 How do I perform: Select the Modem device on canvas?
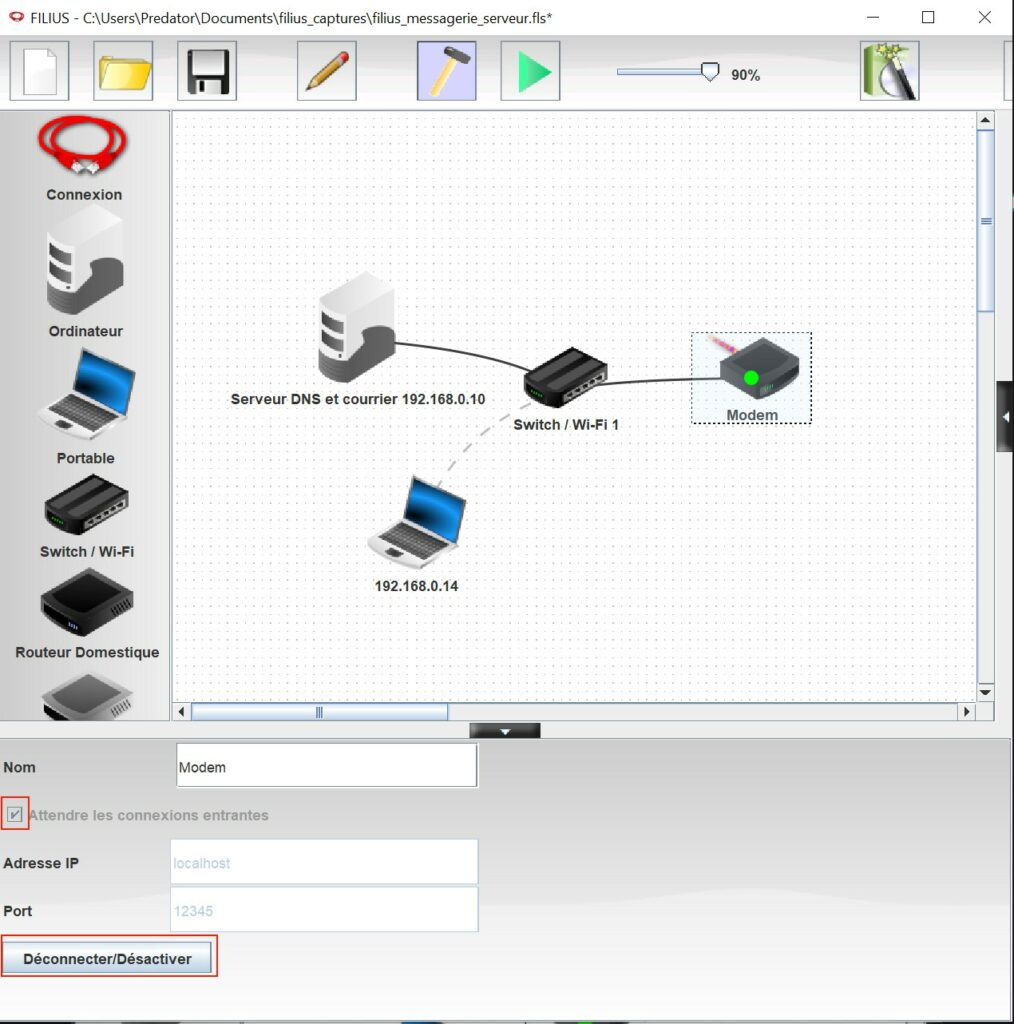(x=752, y=378)
